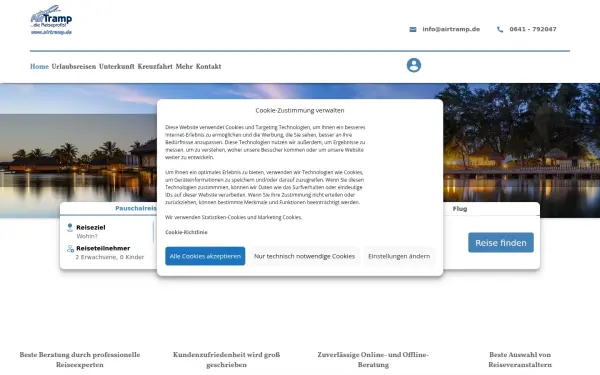The height and width of the screenshot is (375, 600).
Task: Choose Nur technisch notwendige Cookies
Action: tap(305, 256)
